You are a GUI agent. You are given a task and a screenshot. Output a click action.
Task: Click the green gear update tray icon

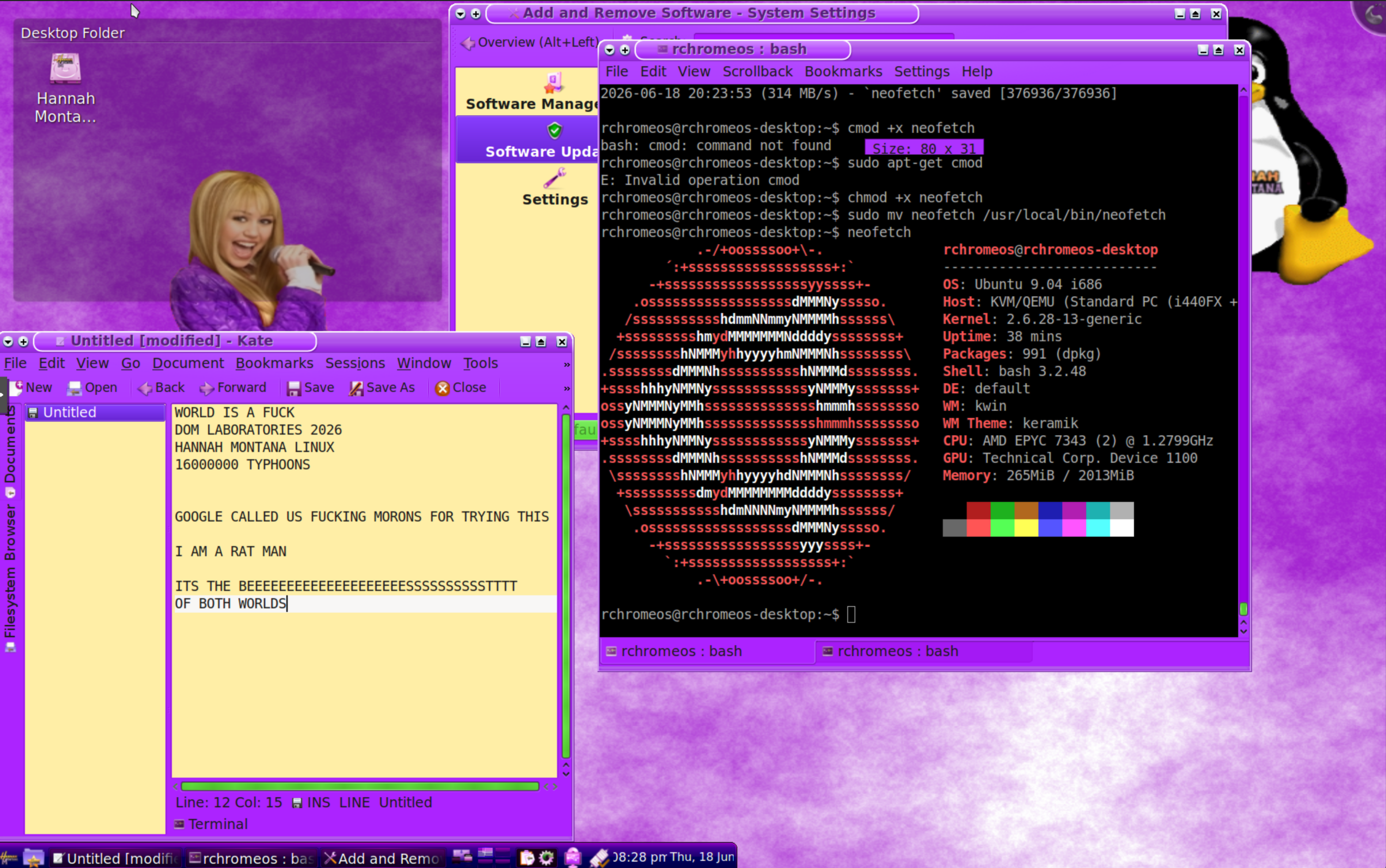[547, 858]
